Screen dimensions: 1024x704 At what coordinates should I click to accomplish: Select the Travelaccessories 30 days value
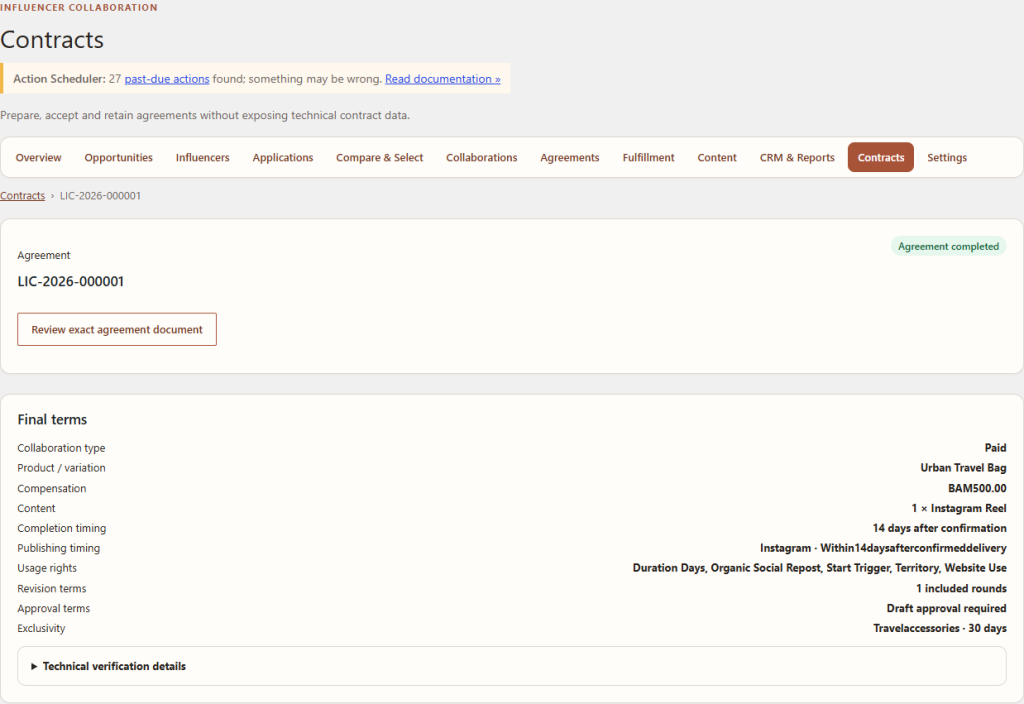pyautogui.click(x=940, y=628)
